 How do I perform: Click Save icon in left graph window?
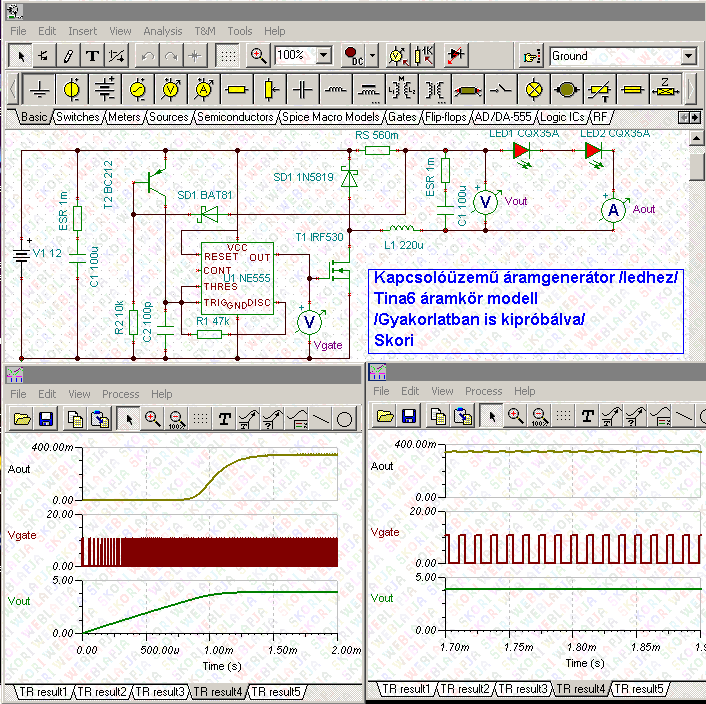[46, 418]
